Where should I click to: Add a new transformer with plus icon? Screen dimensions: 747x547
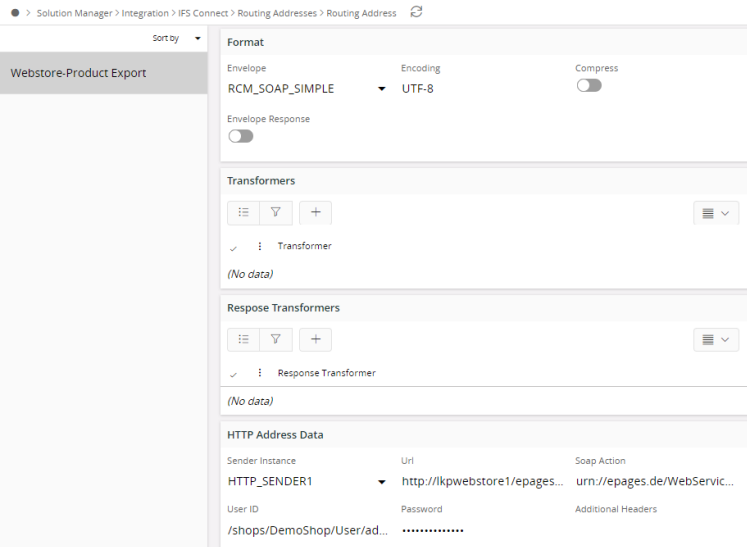(x=315, y=212)
